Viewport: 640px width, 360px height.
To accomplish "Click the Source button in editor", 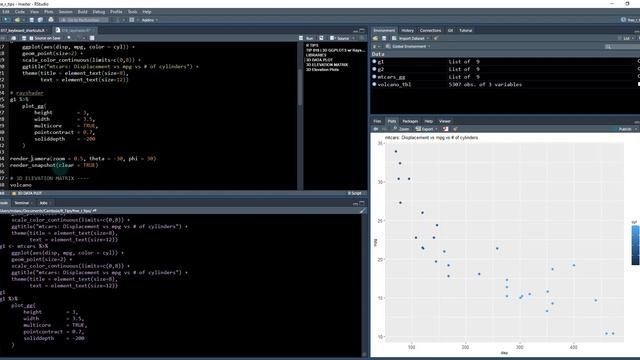I will [340, 38].
